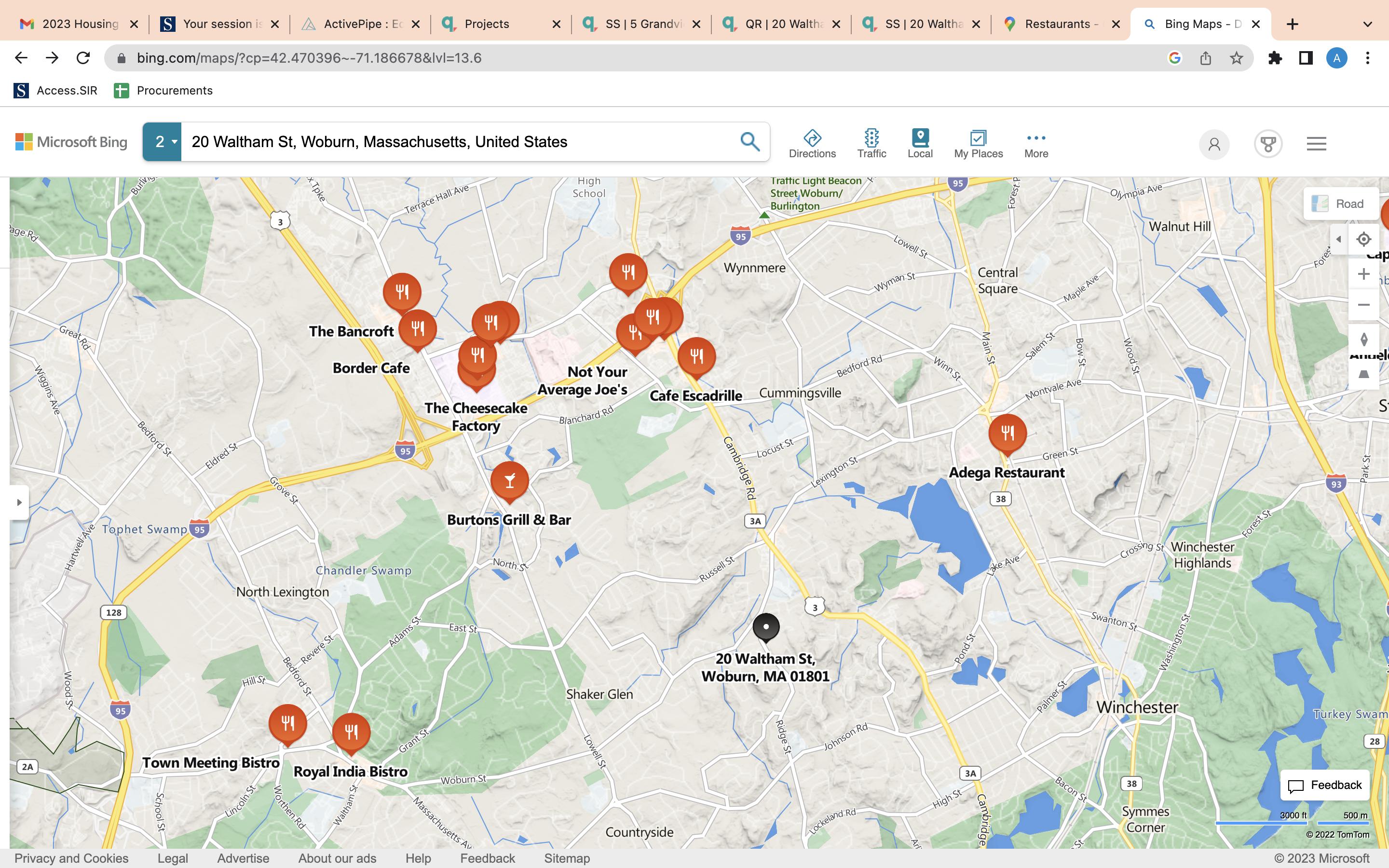Bookmark this page with the star icon
Viewport: 1389px width, 868px height.
coord(1236,58)
